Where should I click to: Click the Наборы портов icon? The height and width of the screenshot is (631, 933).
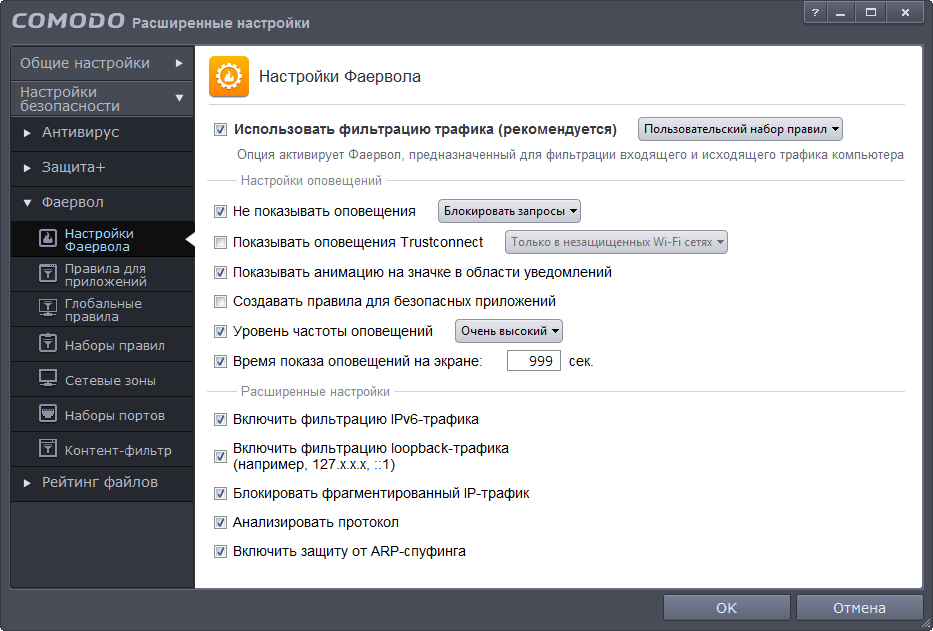point(47,414)
